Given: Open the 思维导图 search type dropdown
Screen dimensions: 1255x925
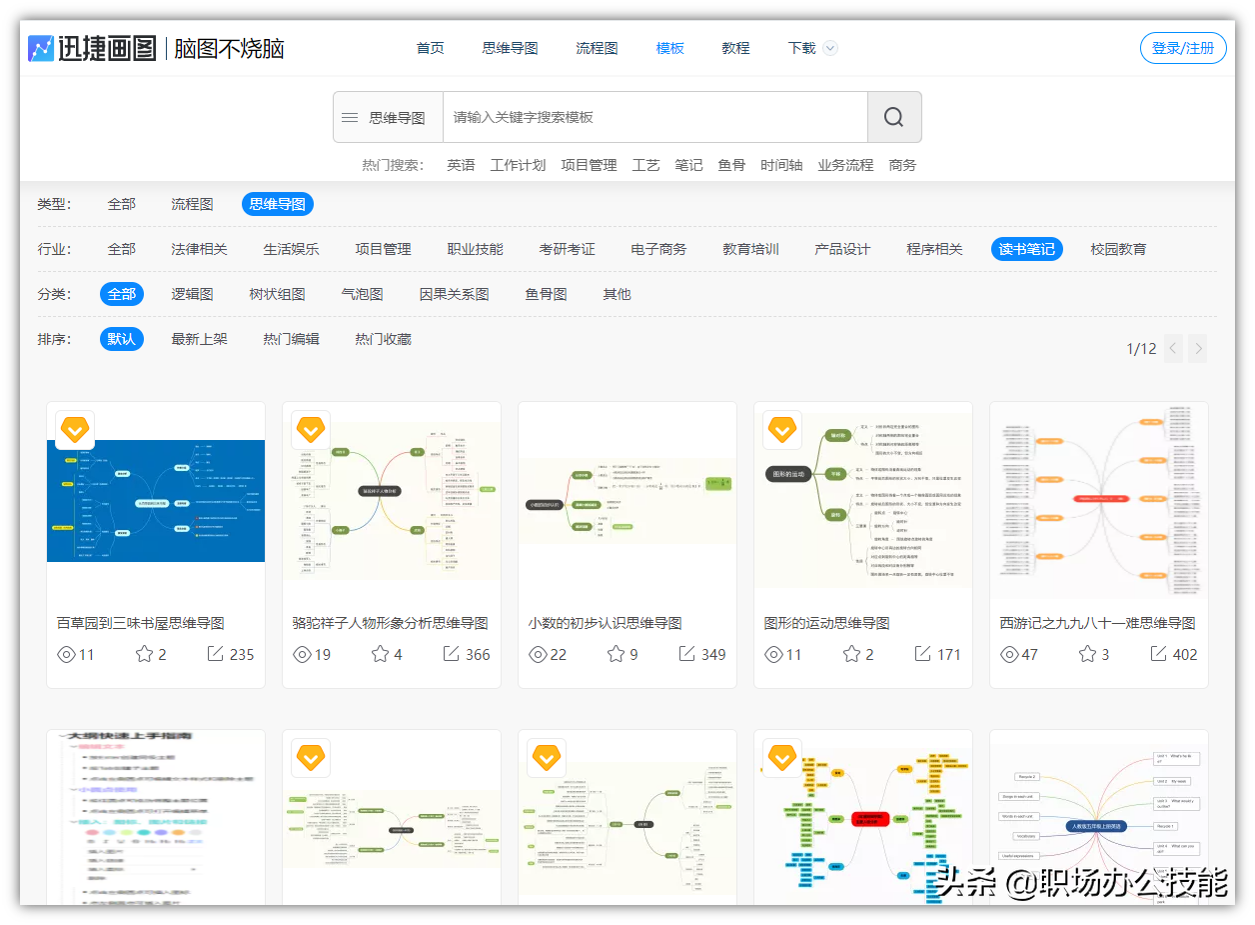Looking at the screenshot, I should [399, 117].
